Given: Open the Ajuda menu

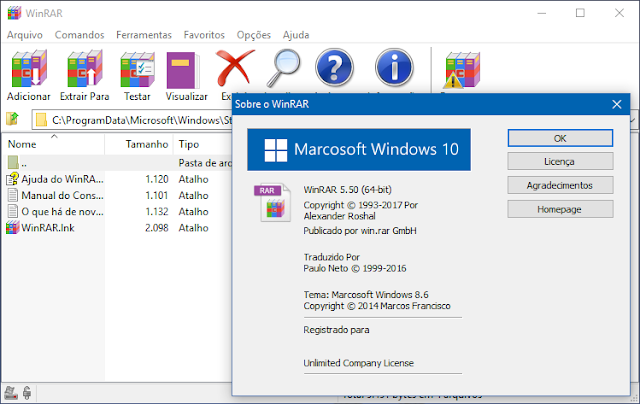Looking at the screenshot, I should (296, 35).
